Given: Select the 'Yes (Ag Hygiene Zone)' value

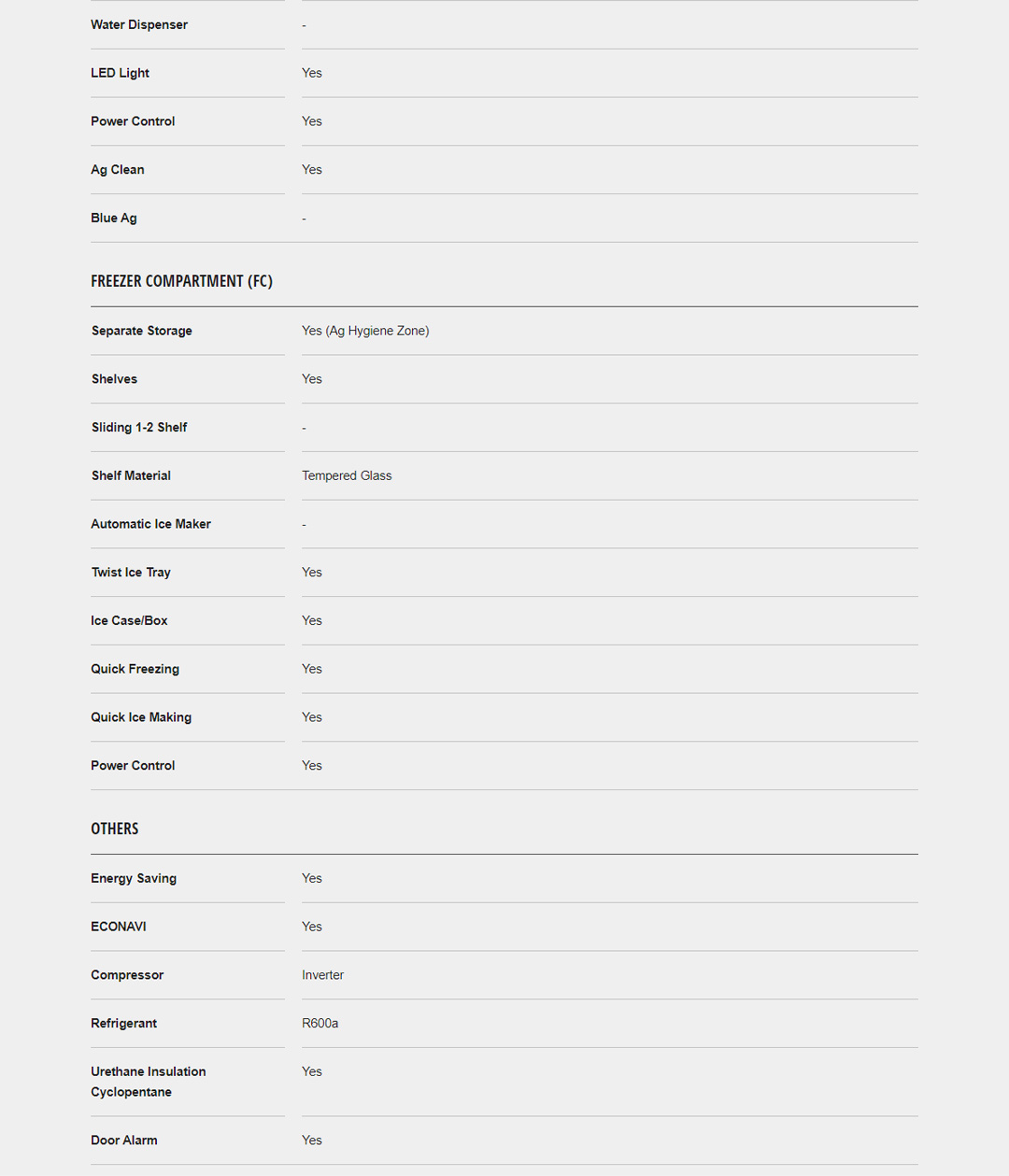Looking at the screenshot, I should 365,331.
